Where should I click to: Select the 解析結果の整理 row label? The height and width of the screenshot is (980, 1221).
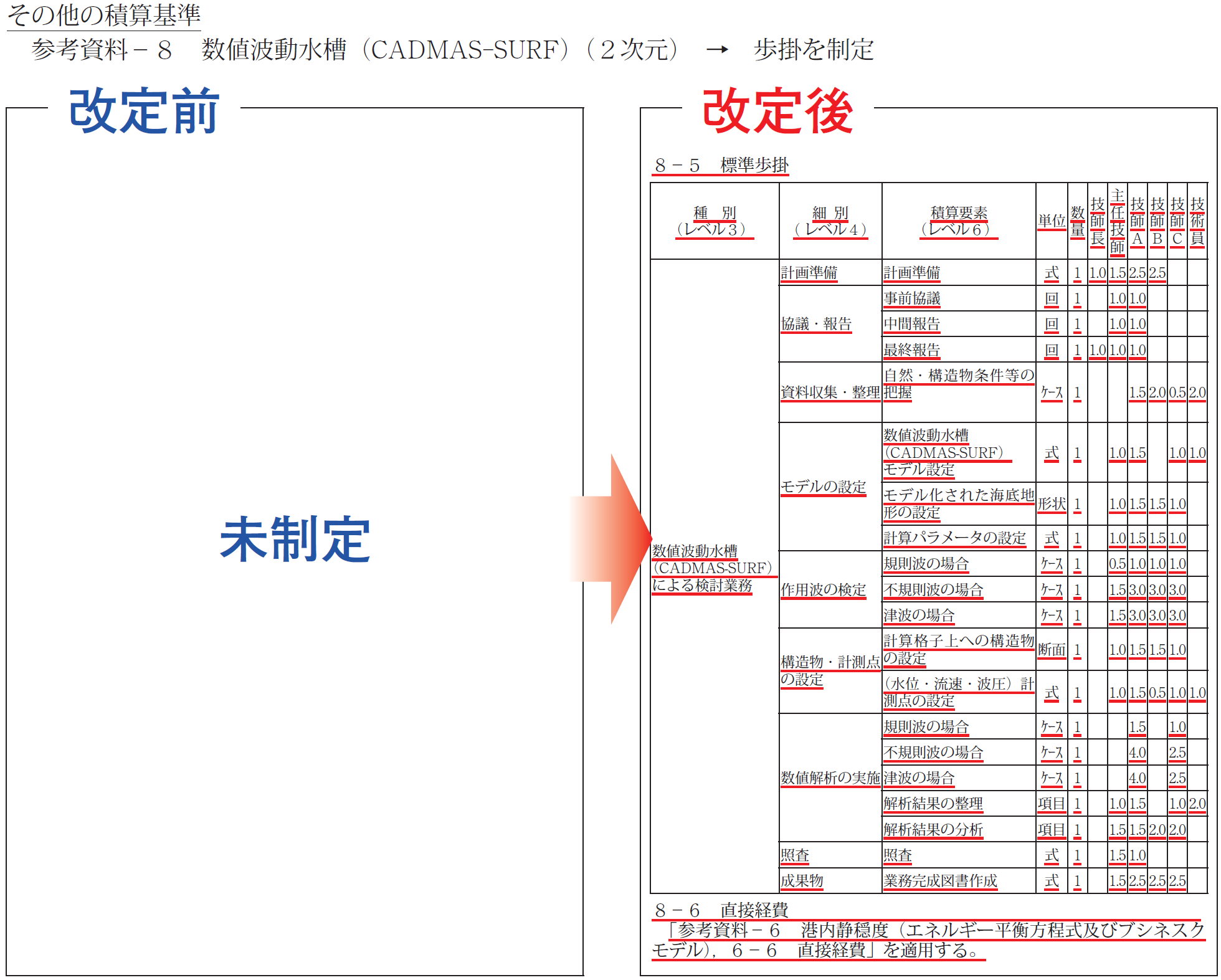(933, 804)
